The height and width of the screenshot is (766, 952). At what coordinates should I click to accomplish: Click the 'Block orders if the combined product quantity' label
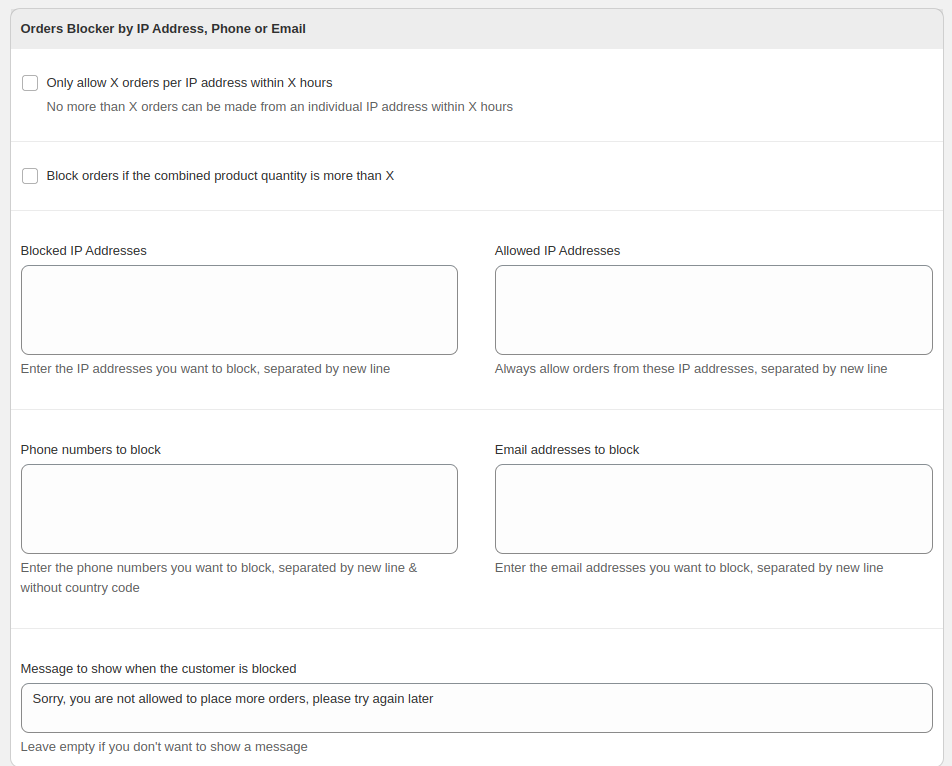[x=220, y=175]
